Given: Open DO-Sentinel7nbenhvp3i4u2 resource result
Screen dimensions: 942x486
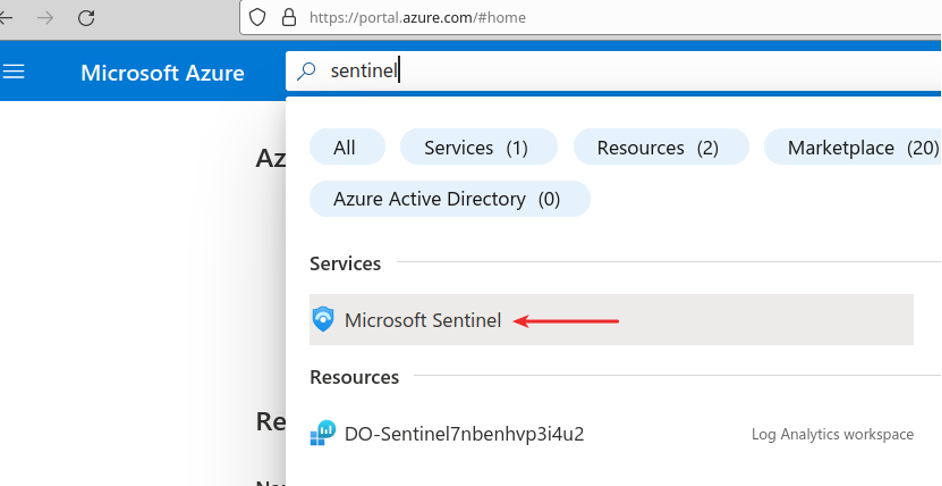Looking at the screenshot, I should point(464,434).
